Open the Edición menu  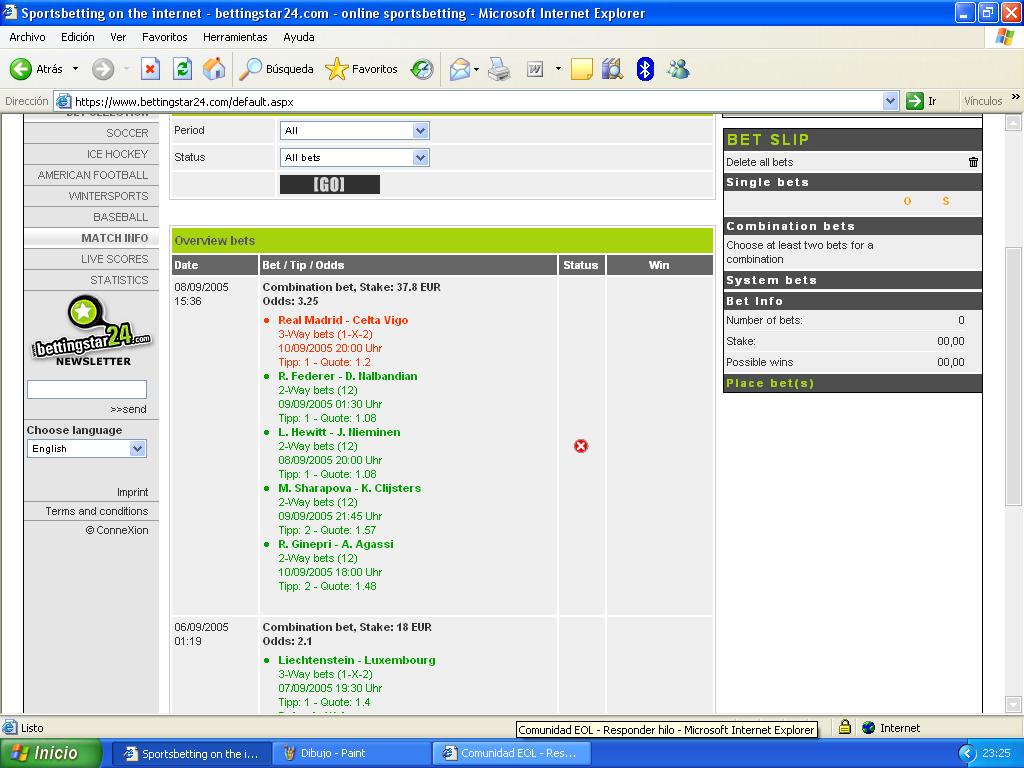78,37
